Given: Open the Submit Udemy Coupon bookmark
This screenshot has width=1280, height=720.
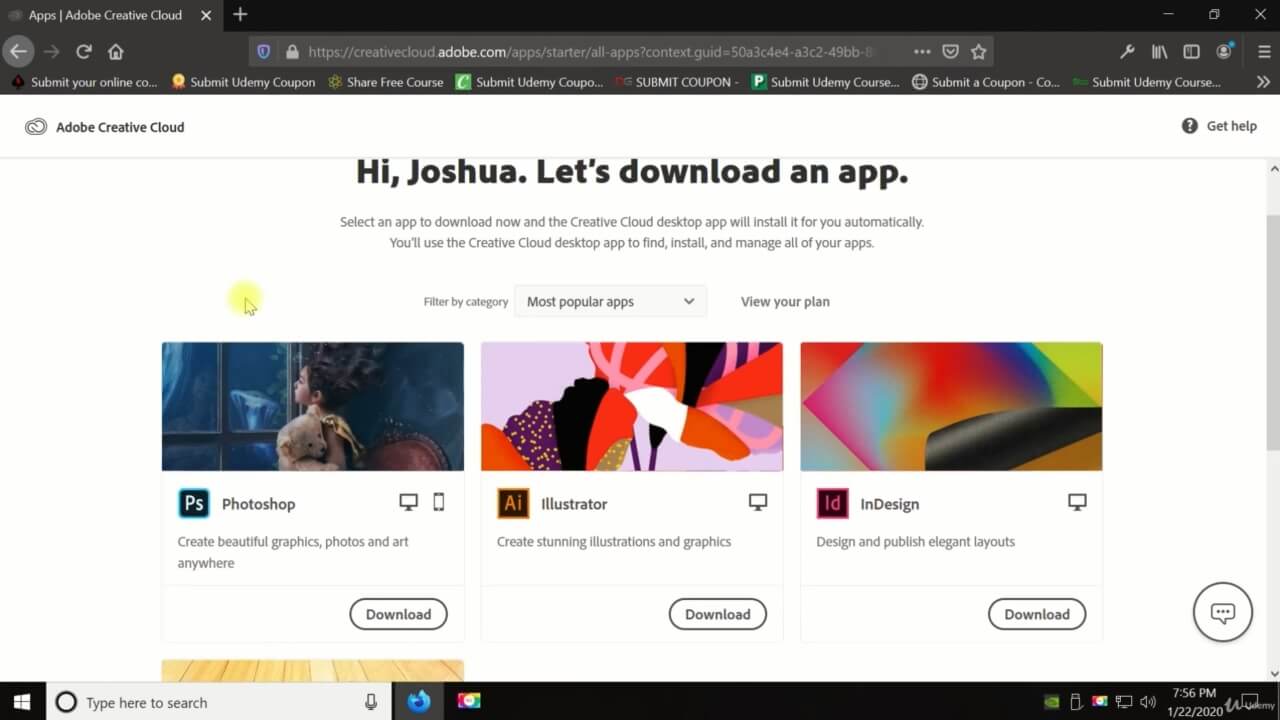Looking at the screenshot, I should 243,82.
